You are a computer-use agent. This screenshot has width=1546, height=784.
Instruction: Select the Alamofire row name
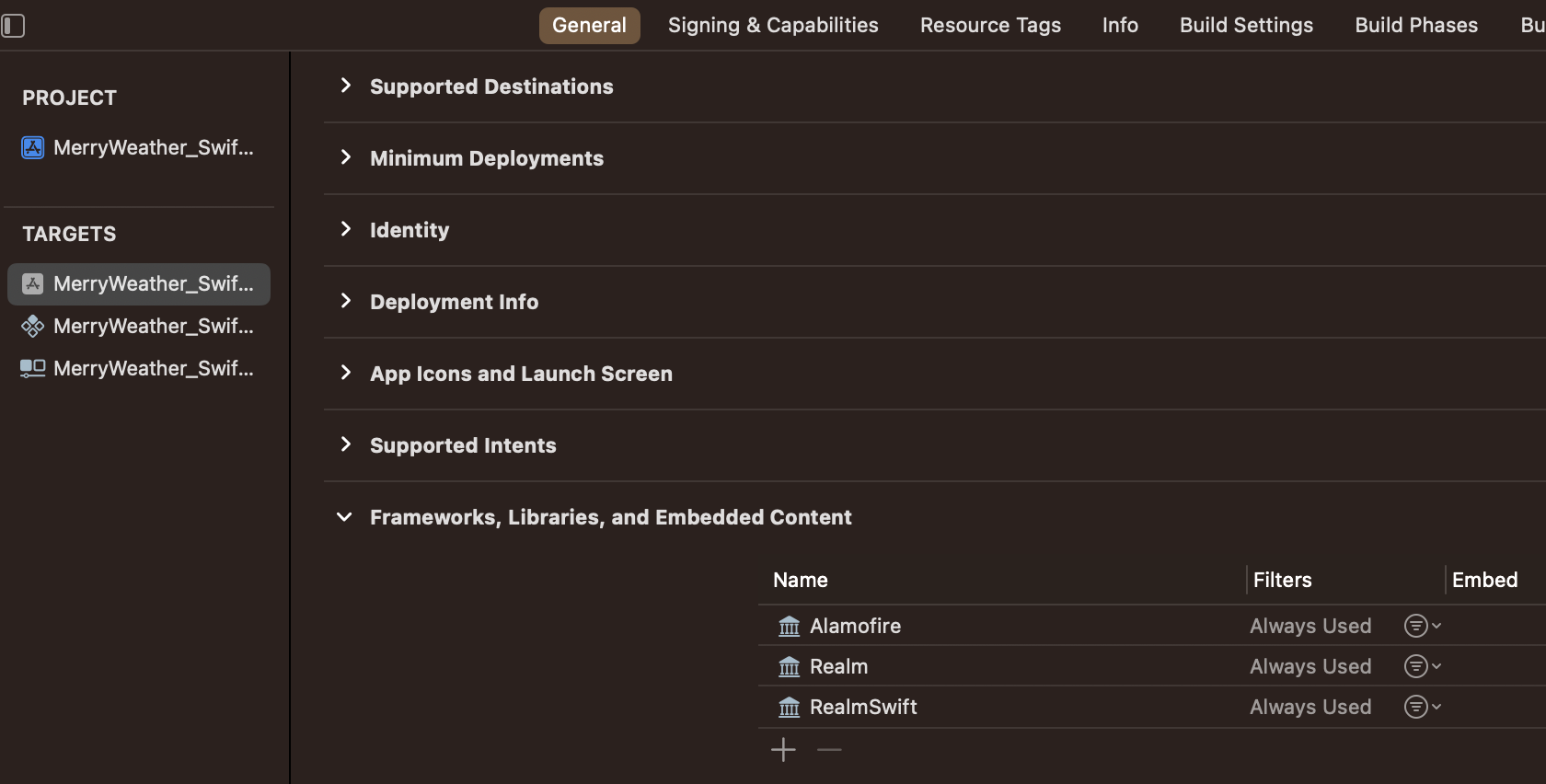(x=855, y=626)
